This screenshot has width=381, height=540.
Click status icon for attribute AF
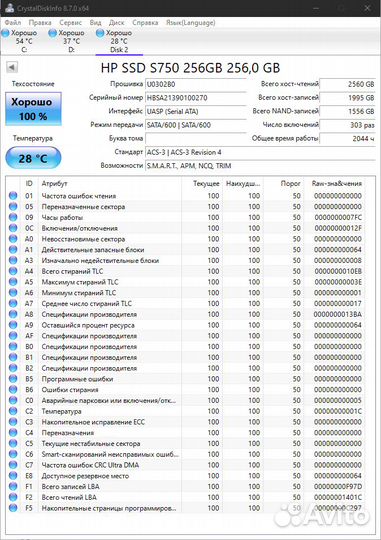(x=13, y=335)
